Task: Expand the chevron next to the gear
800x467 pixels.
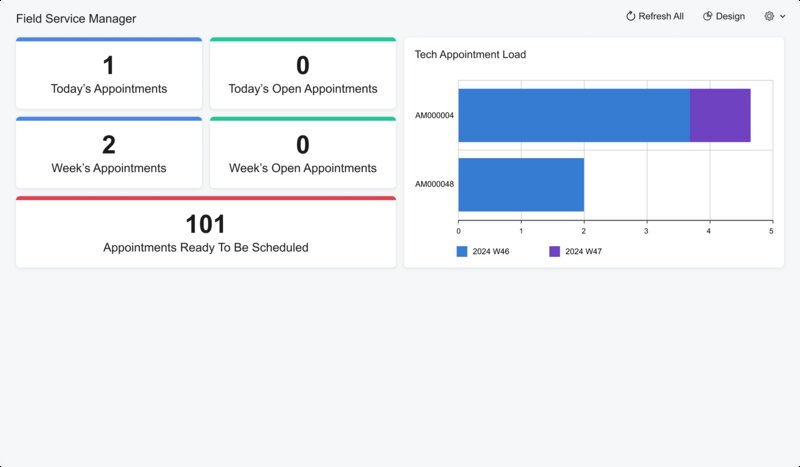Action: tap(782, 17)
